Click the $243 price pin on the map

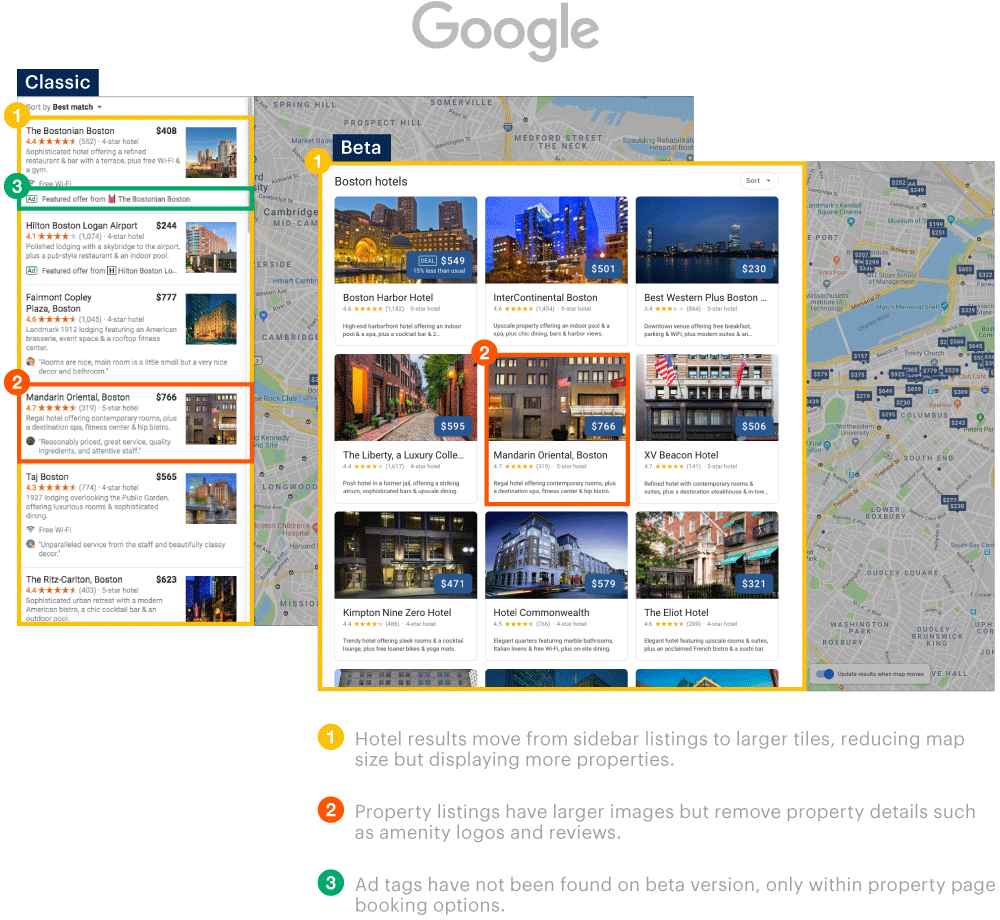point(958,423)
